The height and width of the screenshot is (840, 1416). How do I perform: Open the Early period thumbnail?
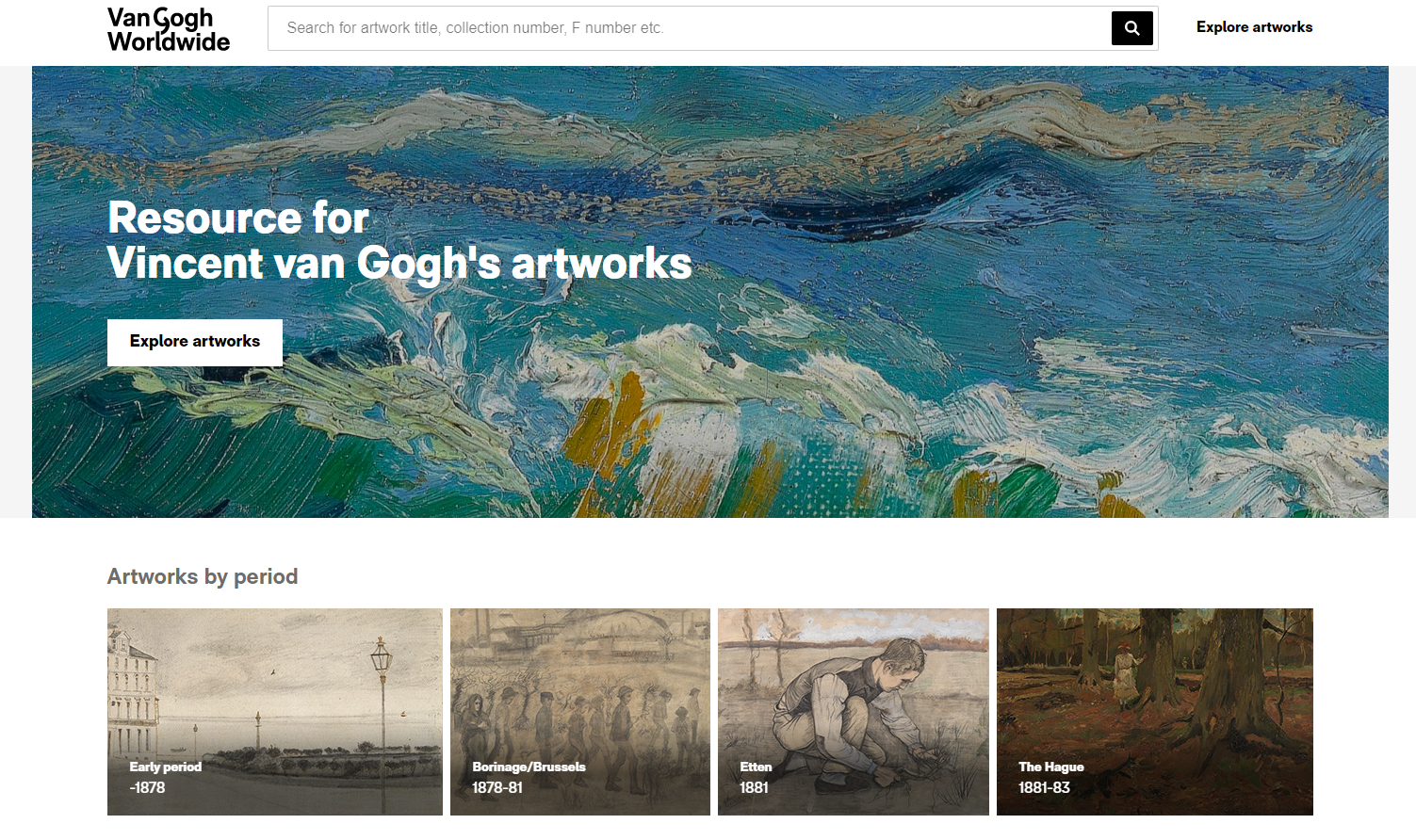(275, 712)
